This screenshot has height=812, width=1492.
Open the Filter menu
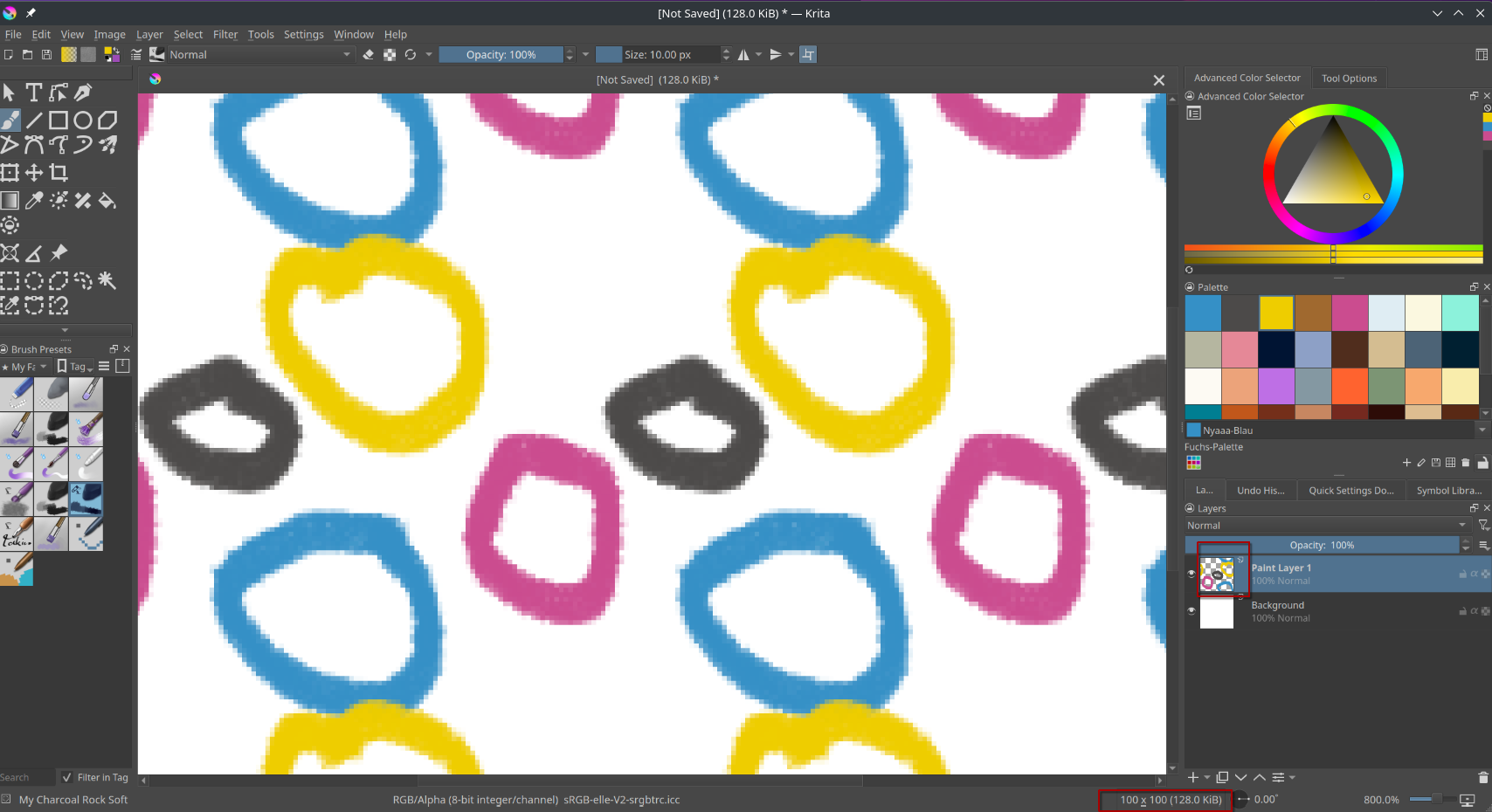pyautogui.click(x=225, y=34)
